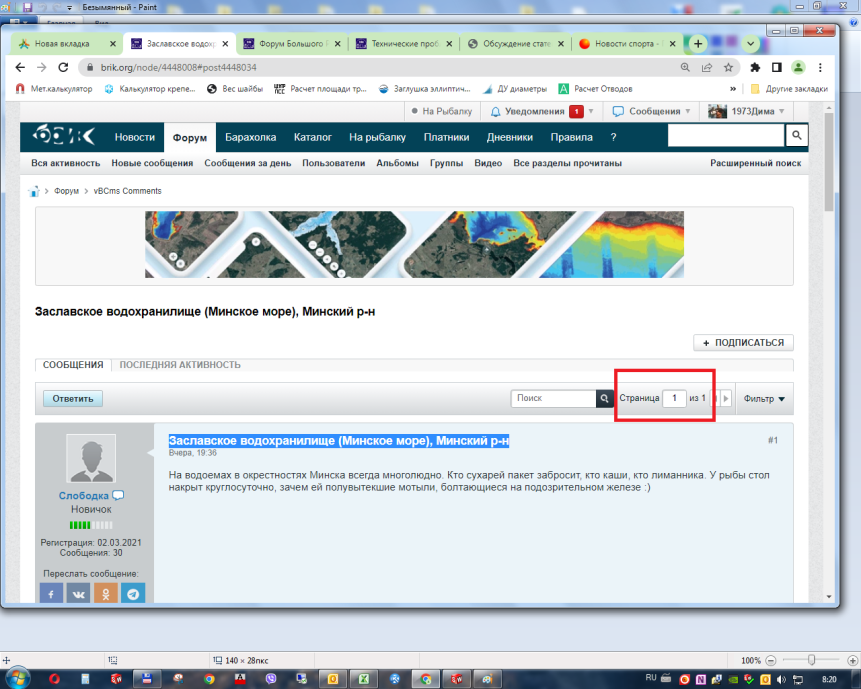Image resolution: width=861 pixels, height=689 pixels.
Task: Share via the Odnoklassniki icon
Action: click(106, 593)
